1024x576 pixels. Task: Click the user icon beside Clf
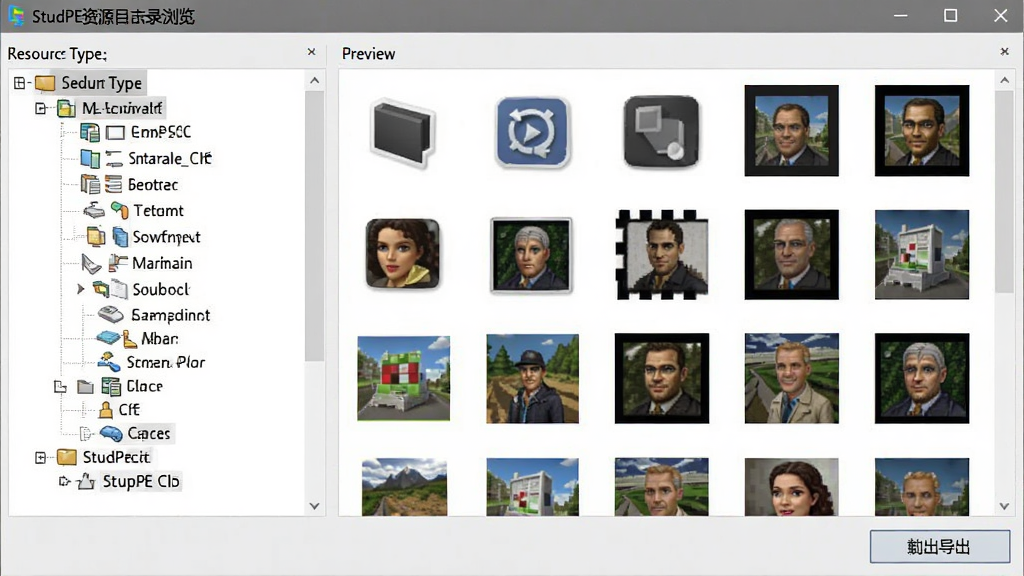106,410
